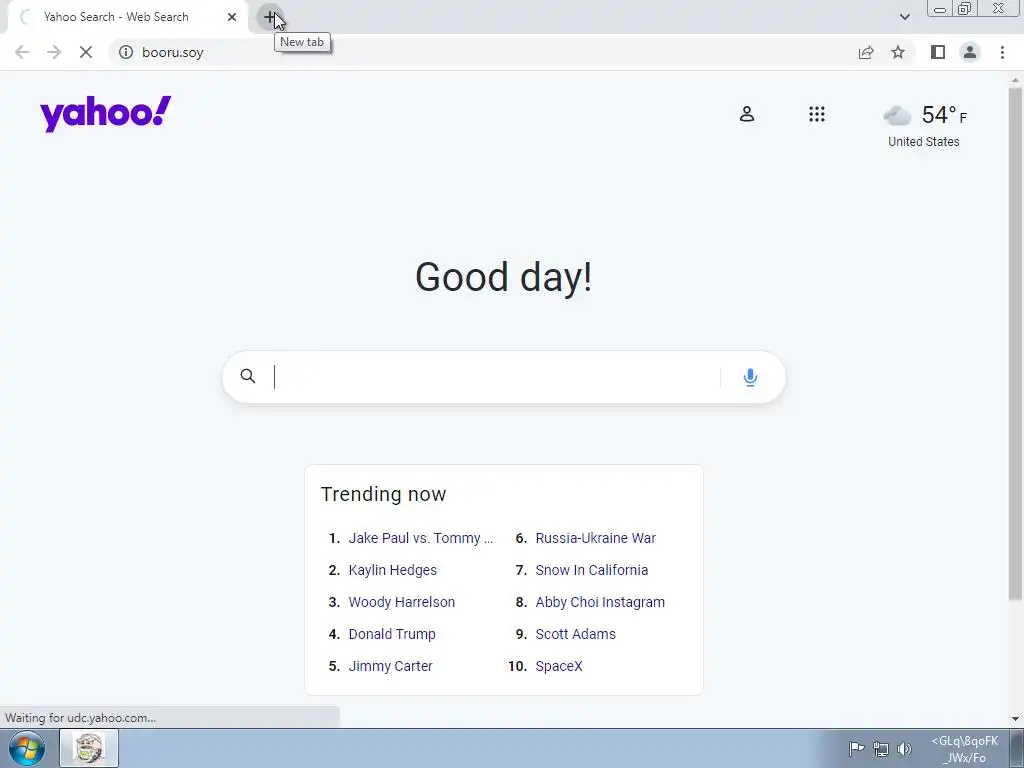Open trending topic Snow In California
This screenshot has width=1024, height=768.
[x=592, y=570]
